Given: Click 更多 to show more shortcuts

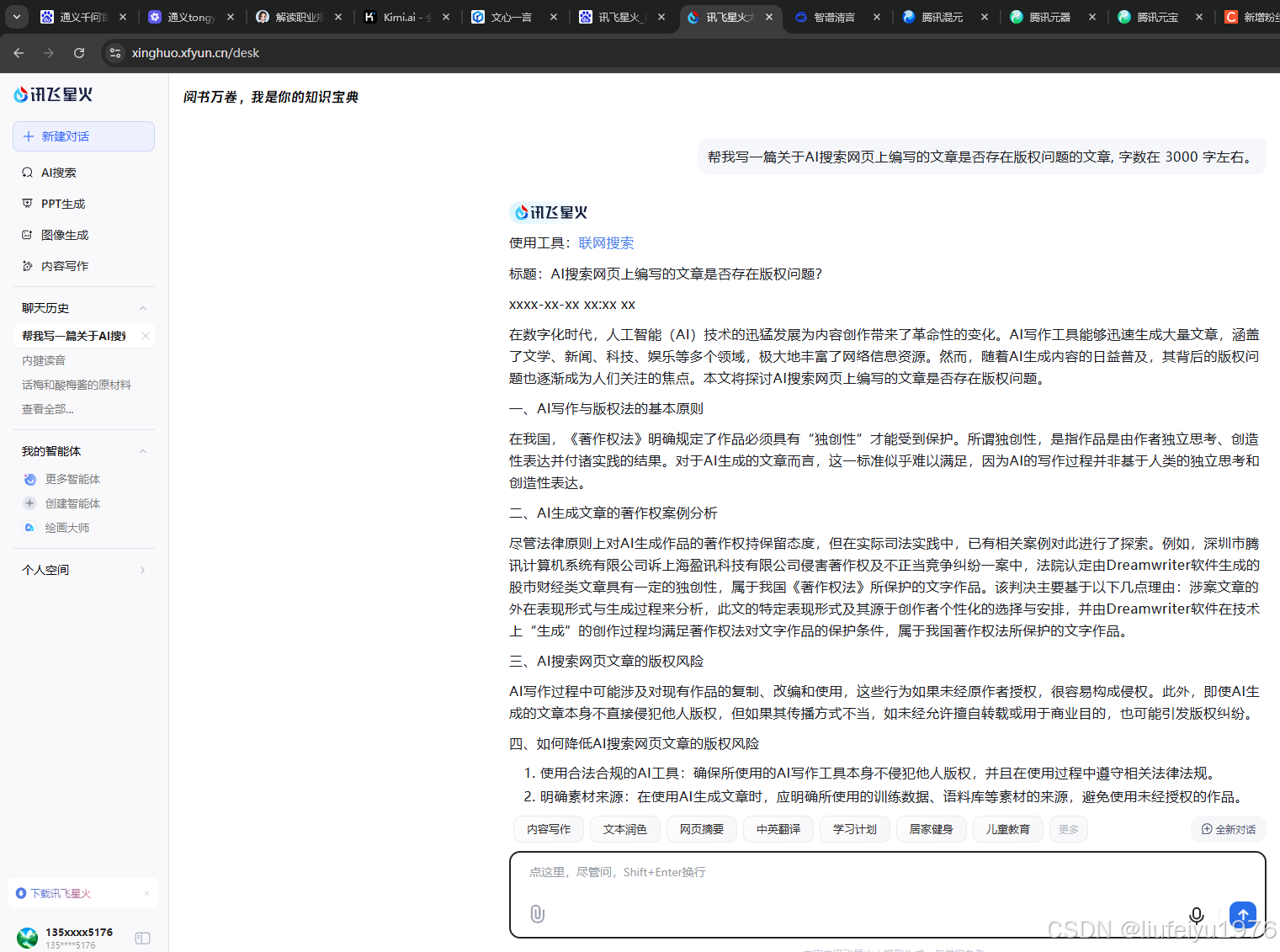Looking at the screenshot, I should (1069, 829).
